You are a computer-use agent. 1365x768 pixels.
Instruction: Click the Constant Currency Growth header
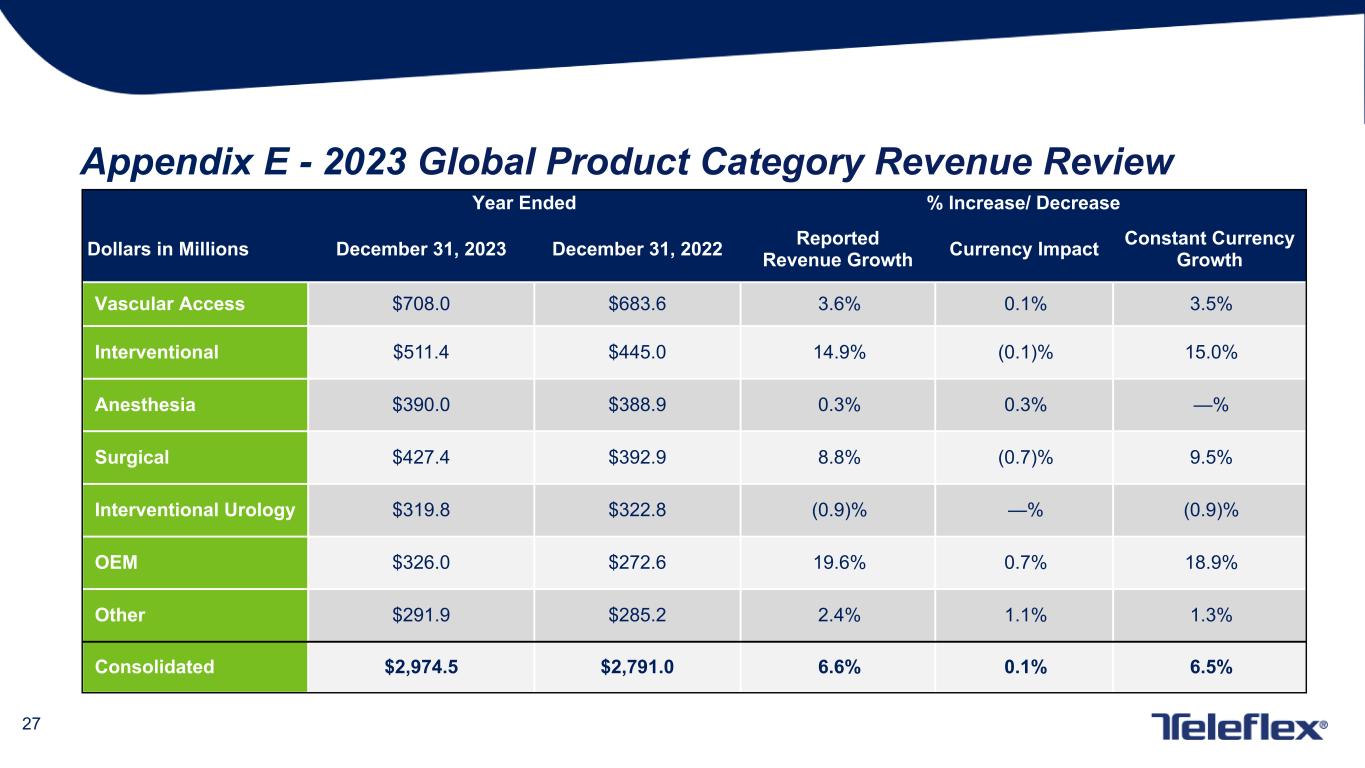(1209, 250)
